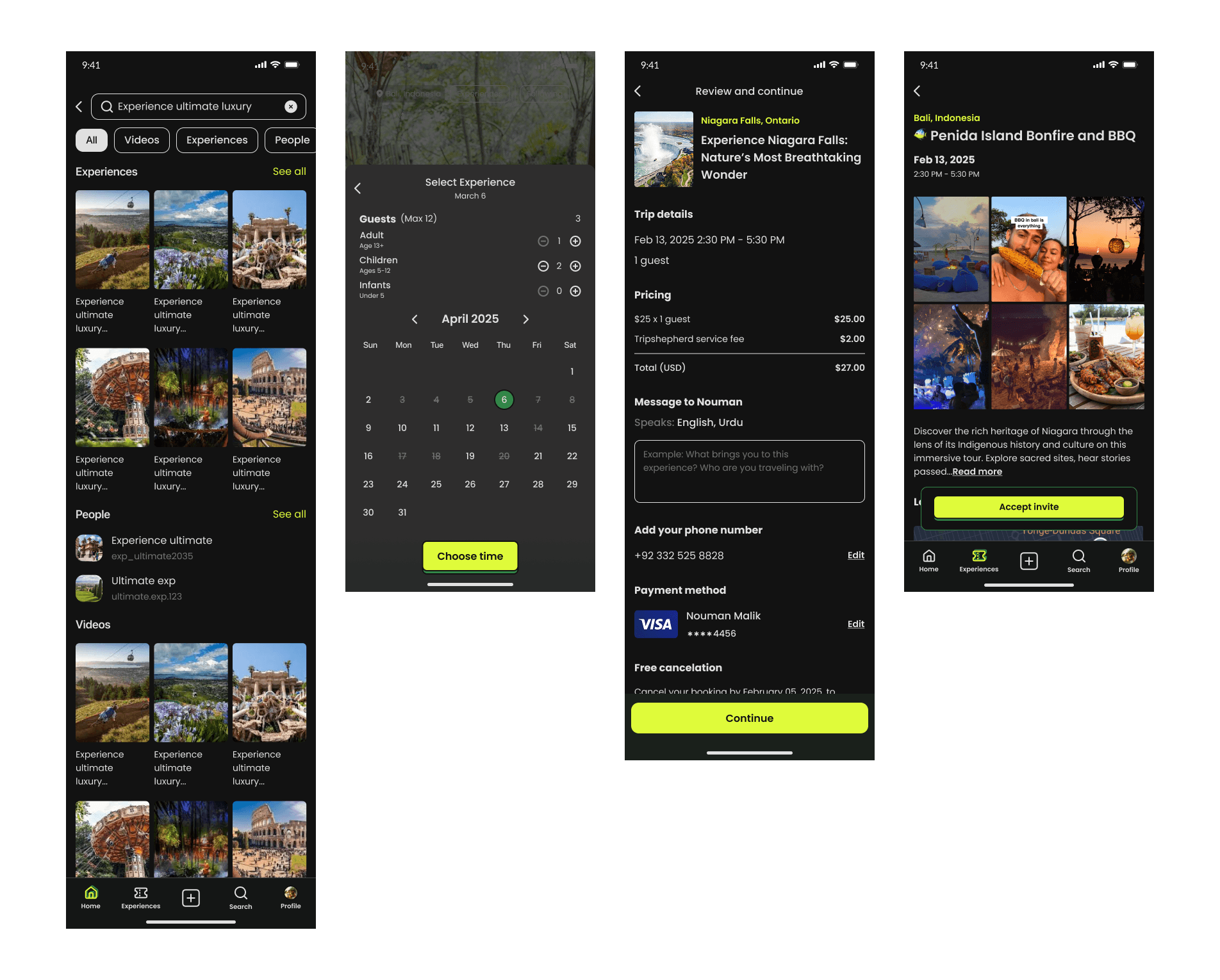Tap the back arrow on Review and continue
Screen dimensions: 1220x980
click(x=638, y=91)
